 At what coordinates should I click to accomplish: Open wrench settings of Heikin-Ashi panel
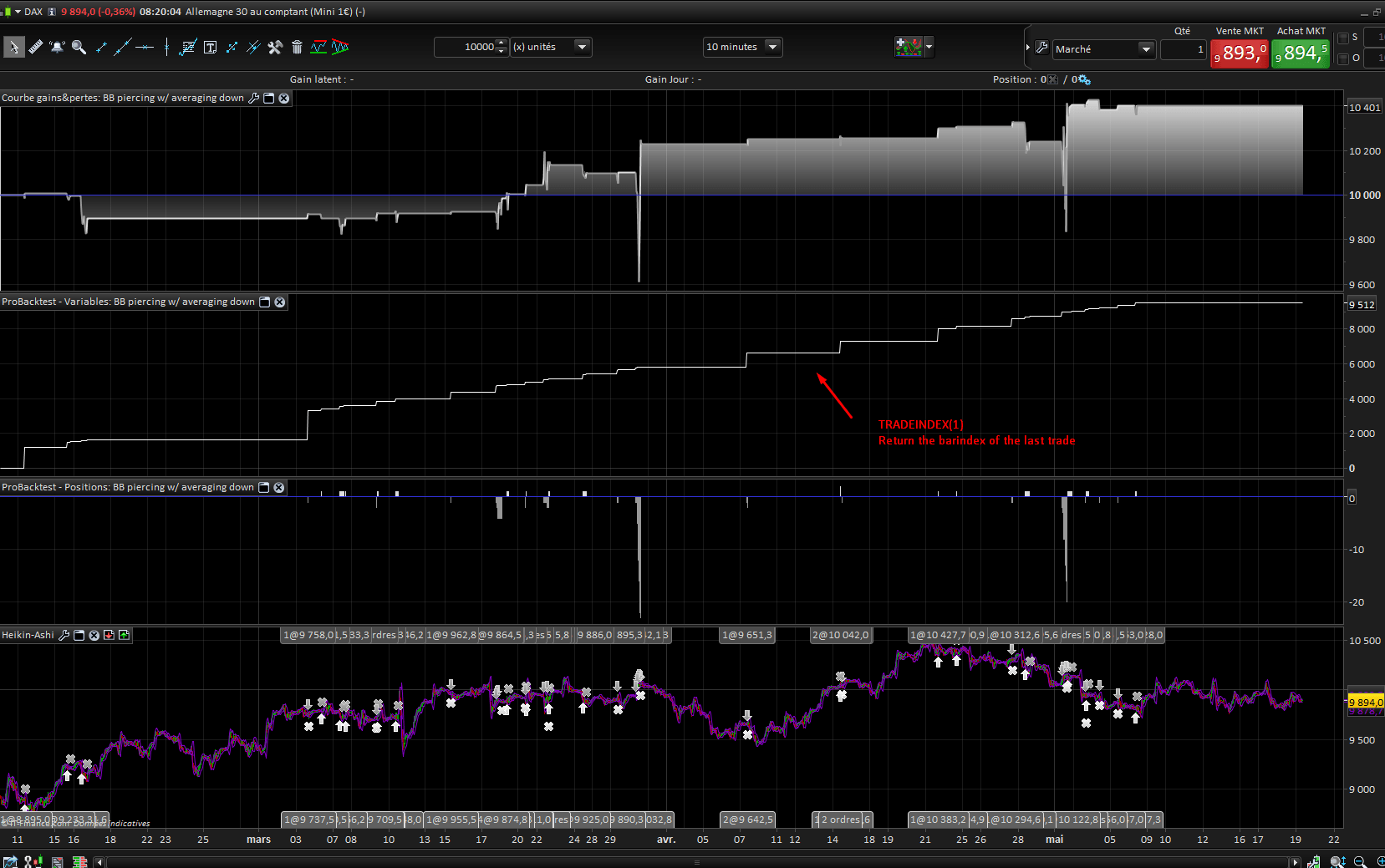(x=64, y=635)
